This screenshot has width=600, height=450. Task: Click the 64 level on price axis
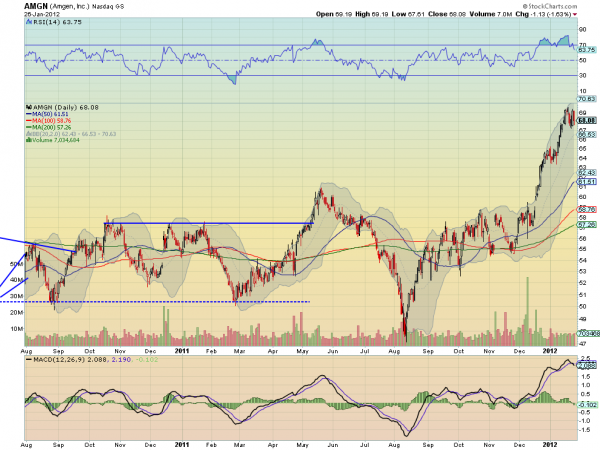click(582, 158)
